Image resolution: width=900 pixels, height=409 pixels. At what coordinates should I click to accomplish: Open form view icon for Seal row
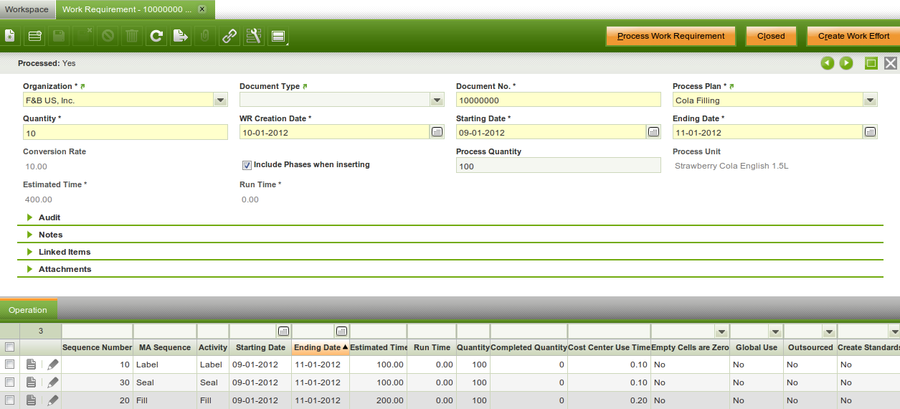click(x=32, y=382)
